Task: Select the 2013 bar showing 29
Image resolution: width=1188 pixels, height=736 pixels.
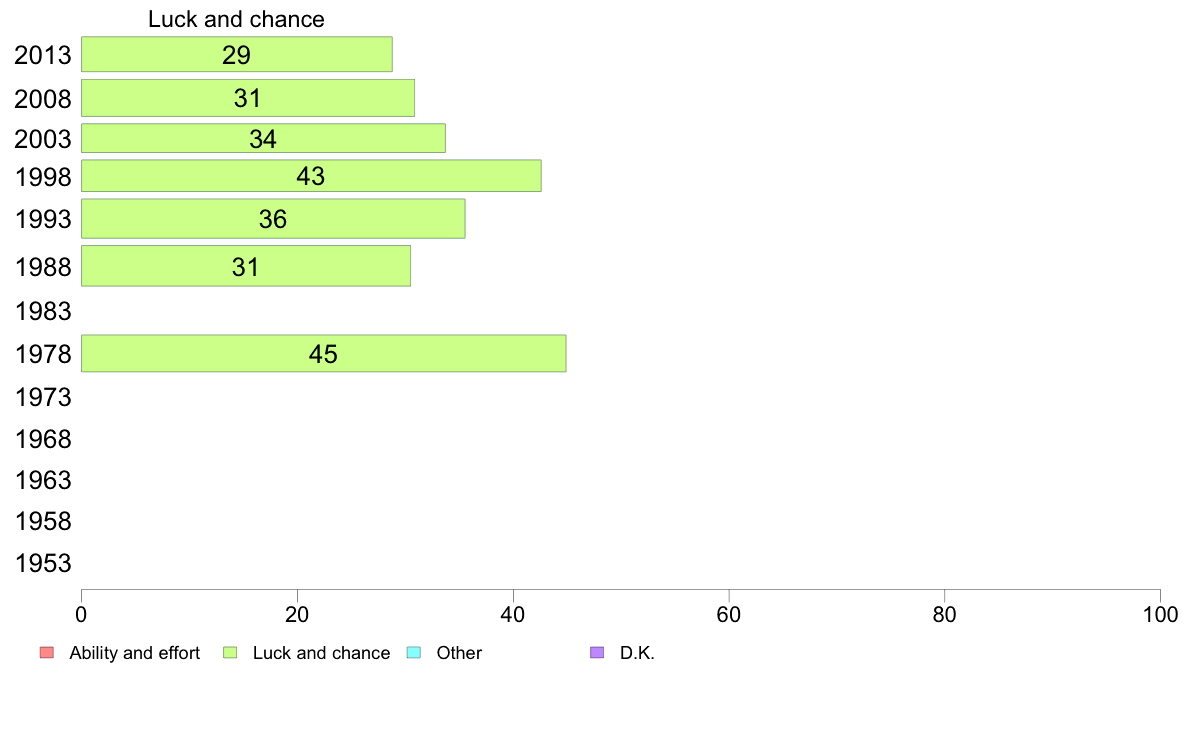Action: pos(236,55)
